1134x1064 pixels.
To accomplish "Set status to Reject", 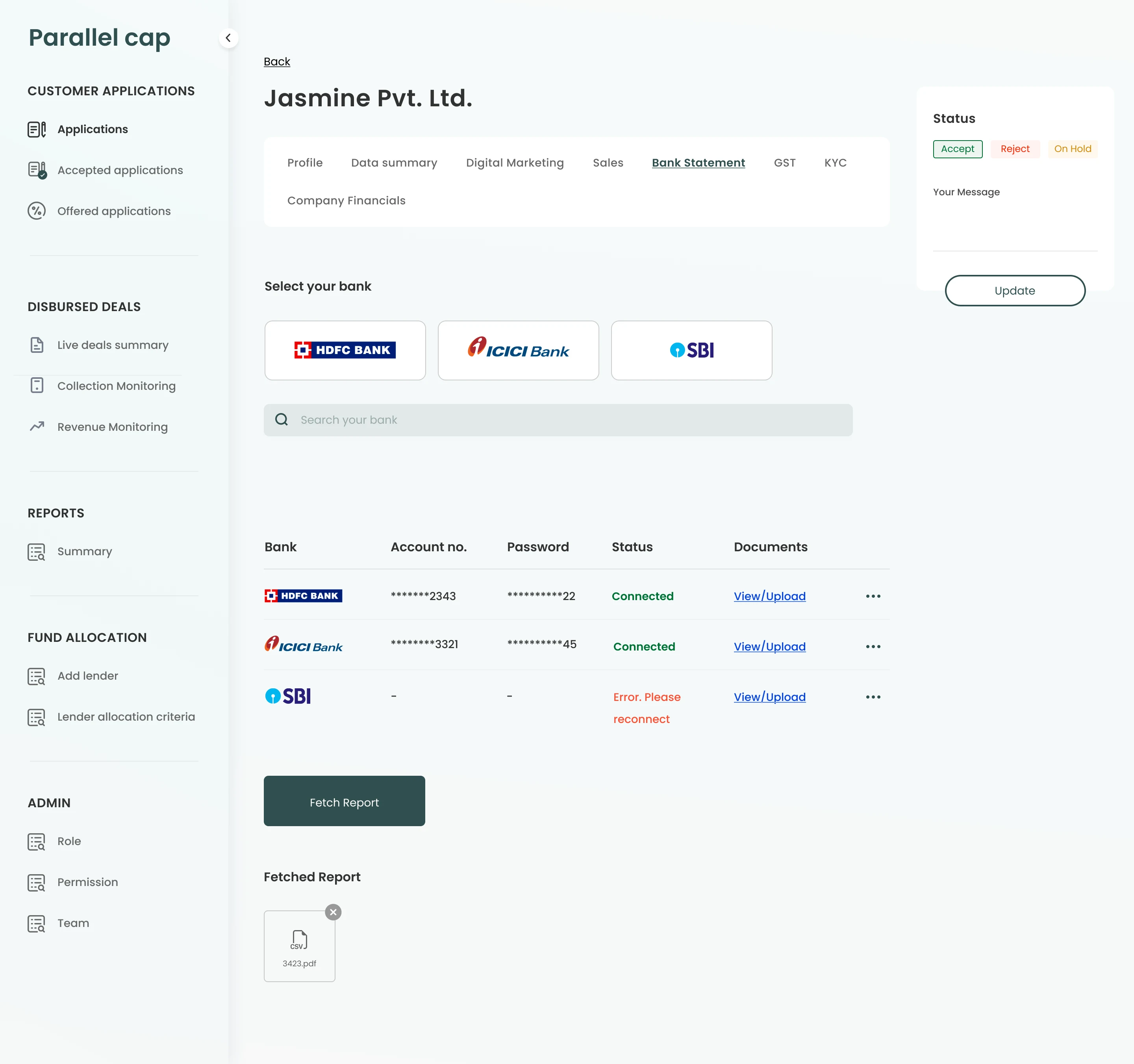I will (1015, 149).
